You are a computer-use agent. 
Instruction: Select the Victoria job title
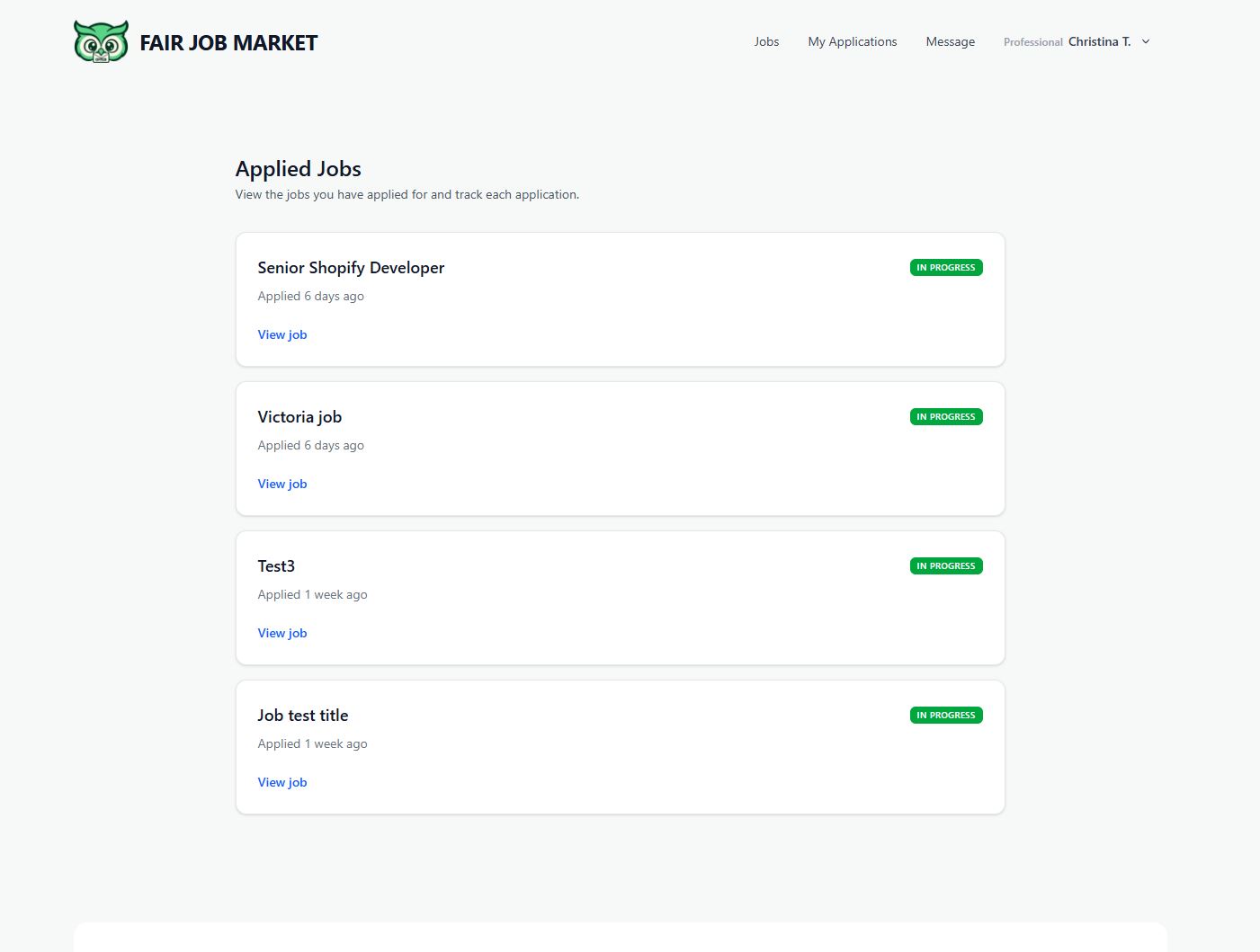tap(299, 417)
